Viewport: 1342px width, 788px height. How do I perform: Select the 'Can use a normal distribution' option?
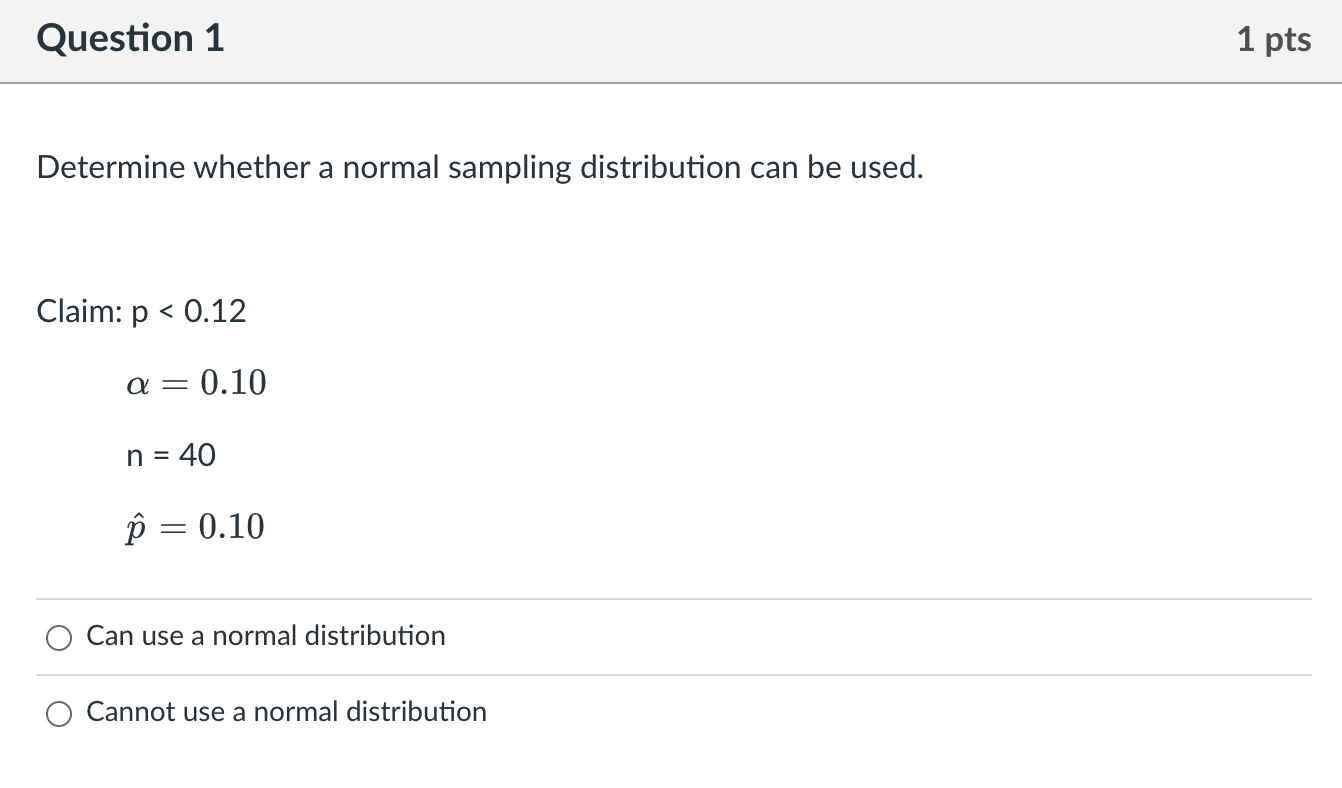point(266,635)
